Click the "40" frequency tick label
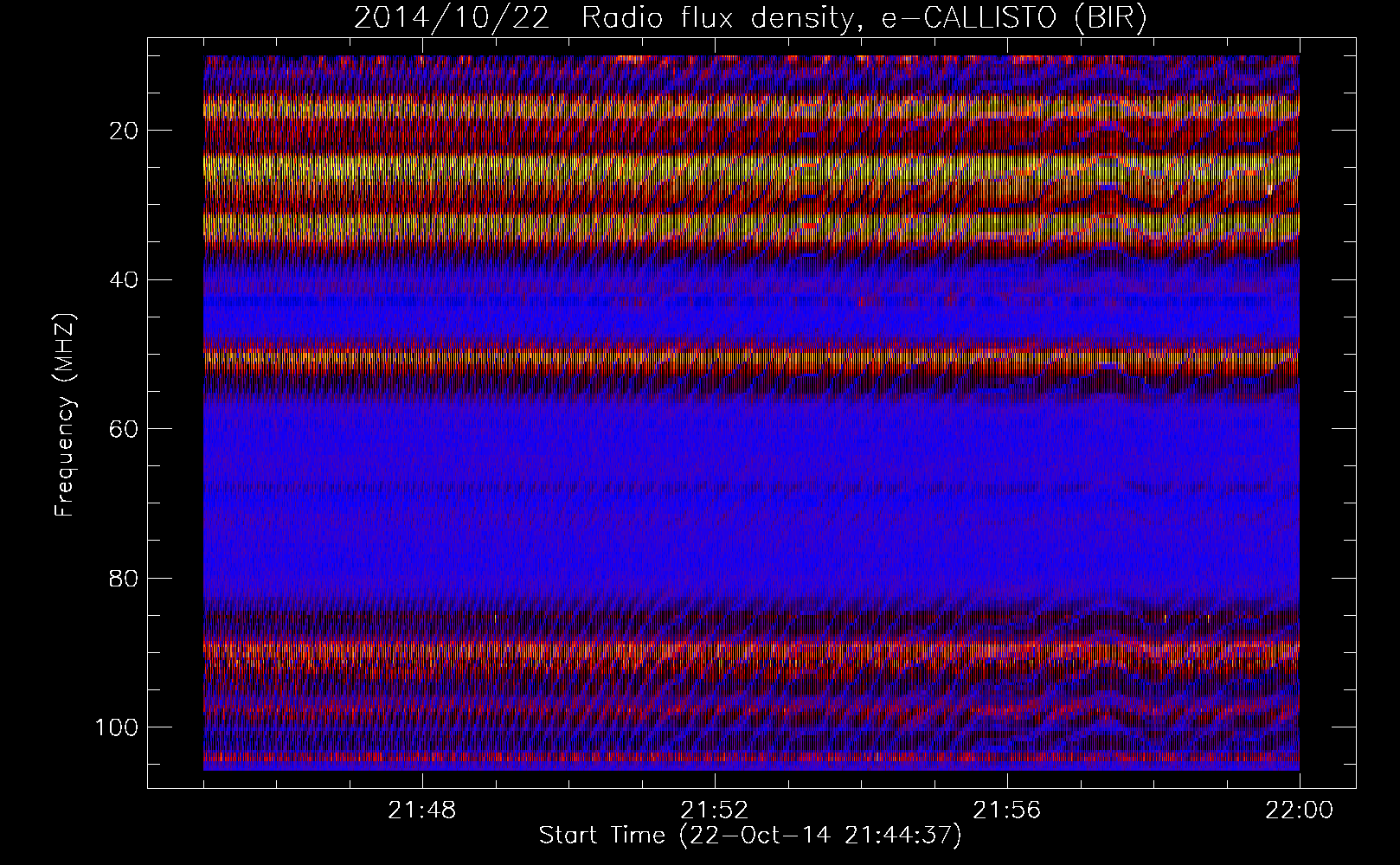This screenshot has height=865, width=1400. pyautogui.click(x=125, y=279)
